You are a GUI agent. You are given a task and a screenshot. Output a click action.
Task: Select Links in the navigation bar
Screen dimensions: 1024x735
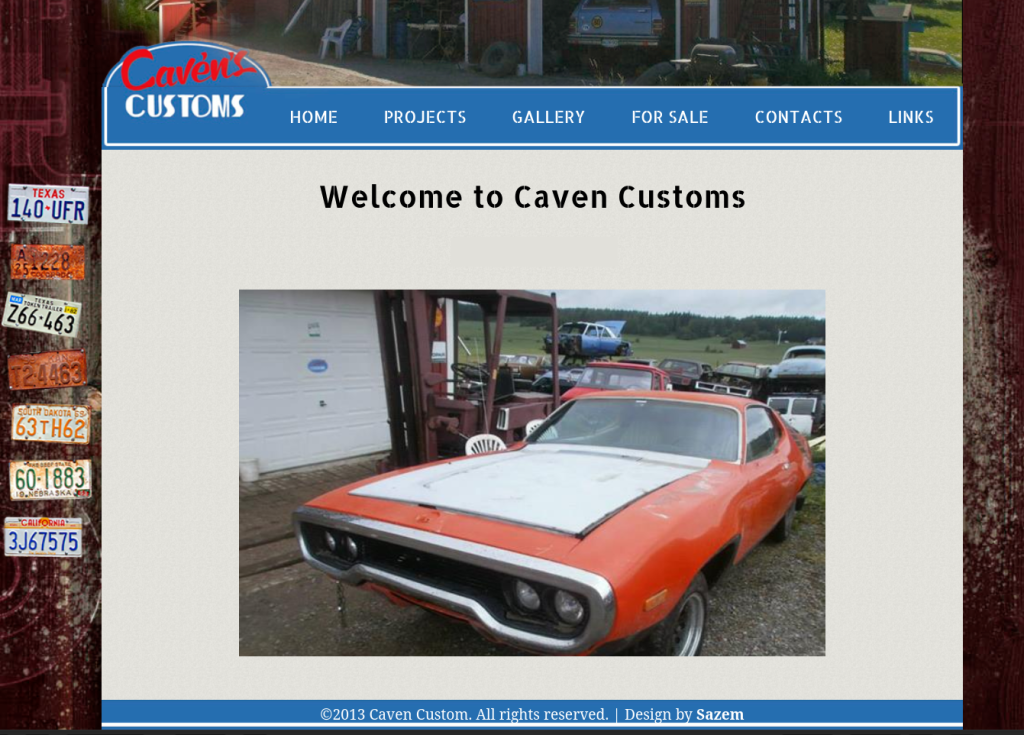(x=910, y=117)
